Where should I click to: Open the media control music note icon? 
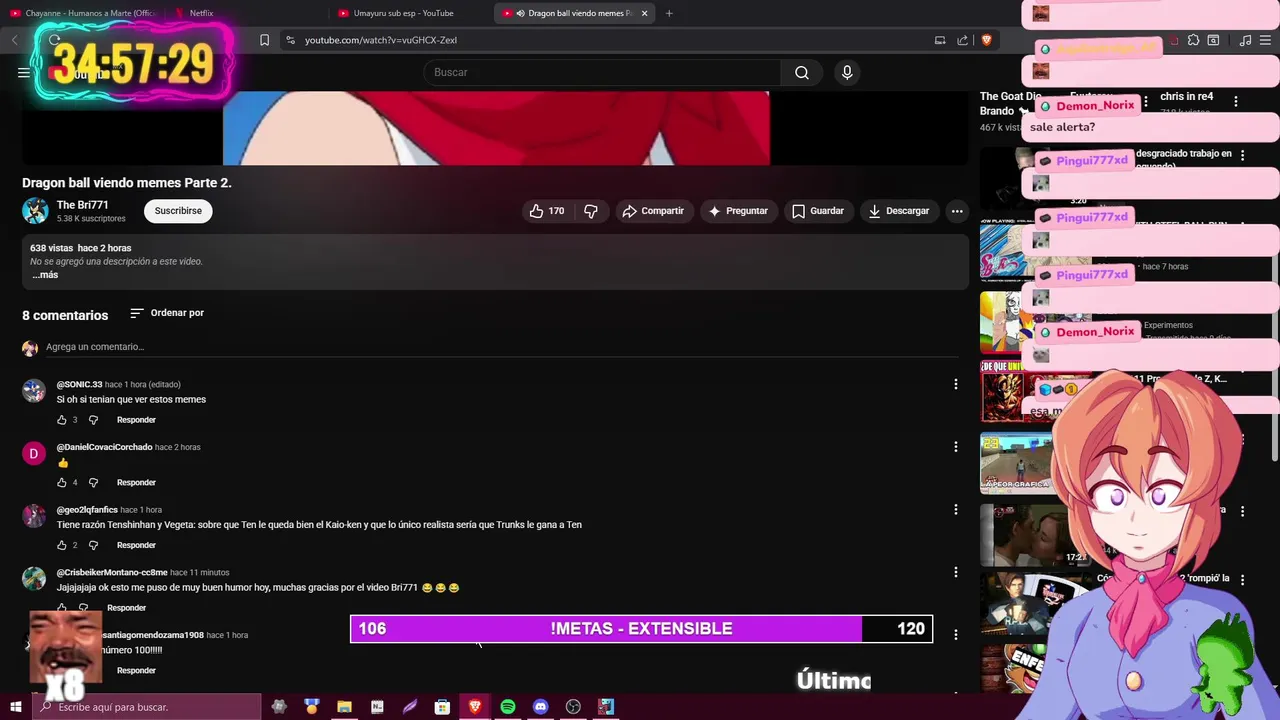tap(1245, 40)
